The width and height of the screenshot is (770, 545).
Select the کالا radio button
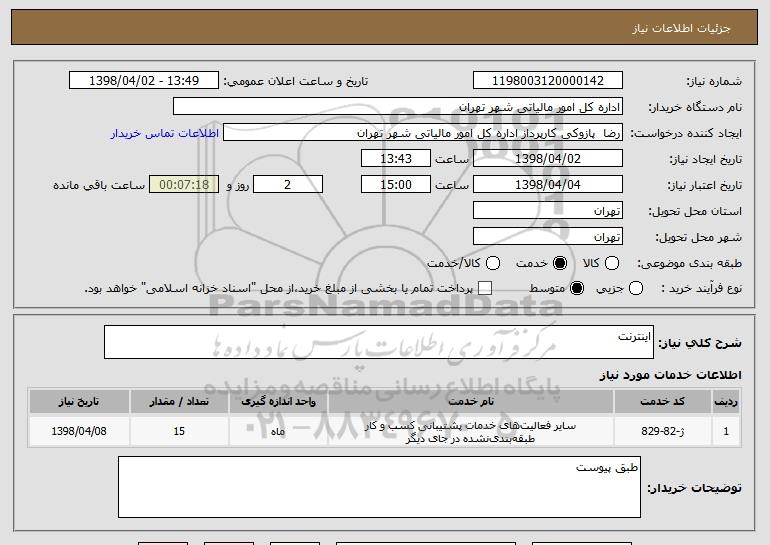[611, 263]
